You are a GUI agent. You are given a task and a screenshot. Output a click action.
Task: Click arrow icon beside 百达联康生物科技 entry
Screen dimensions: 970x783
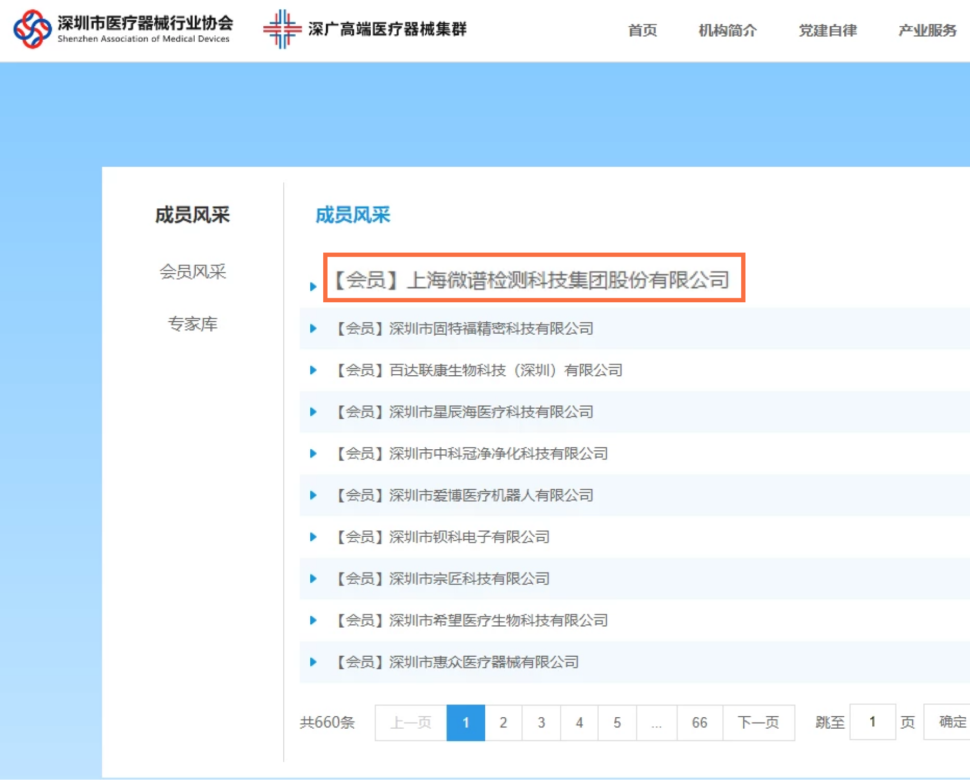[x=313, y=370]
